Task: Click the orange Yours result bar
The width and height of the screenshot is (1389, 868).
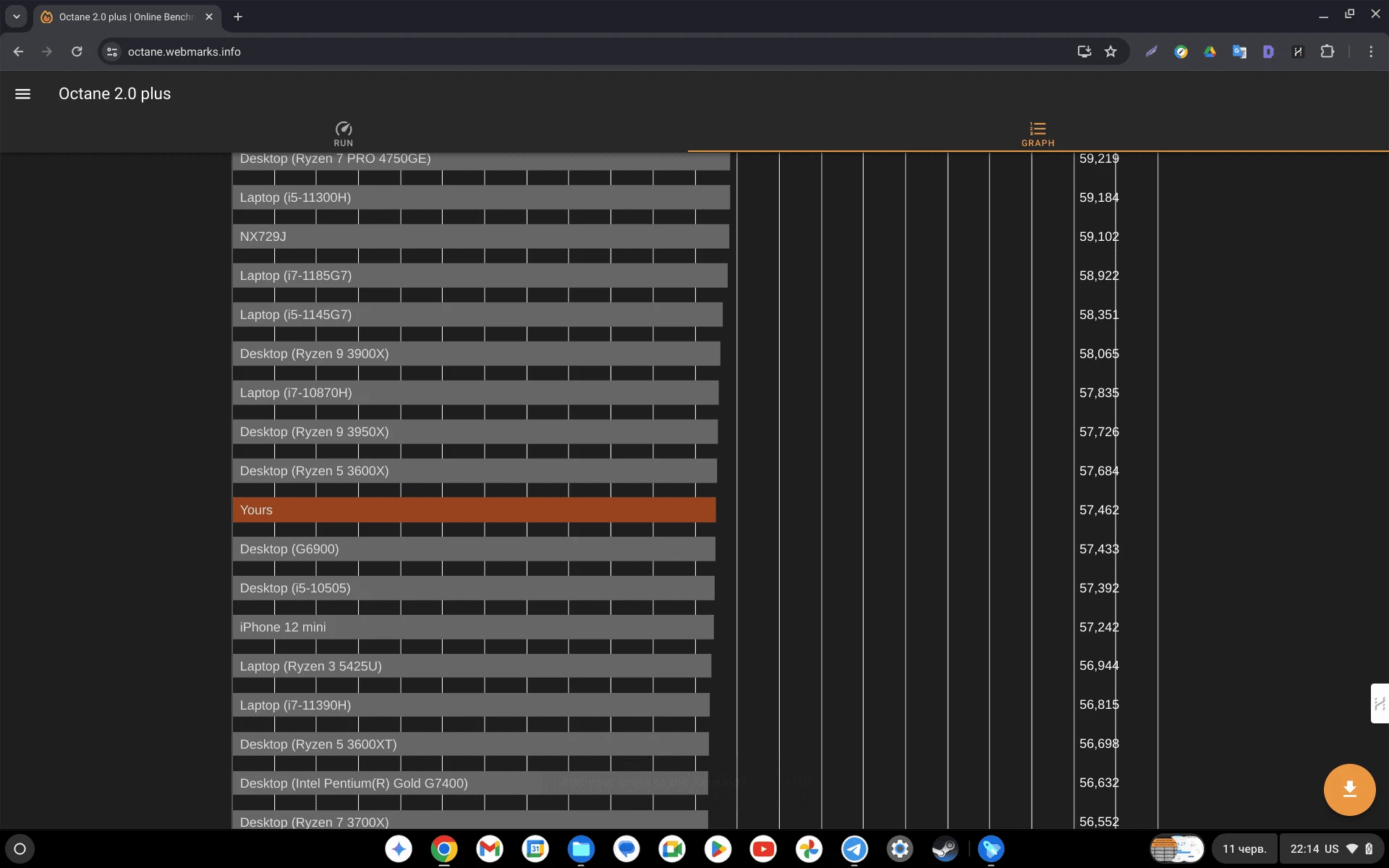Action: pos(474,510)
